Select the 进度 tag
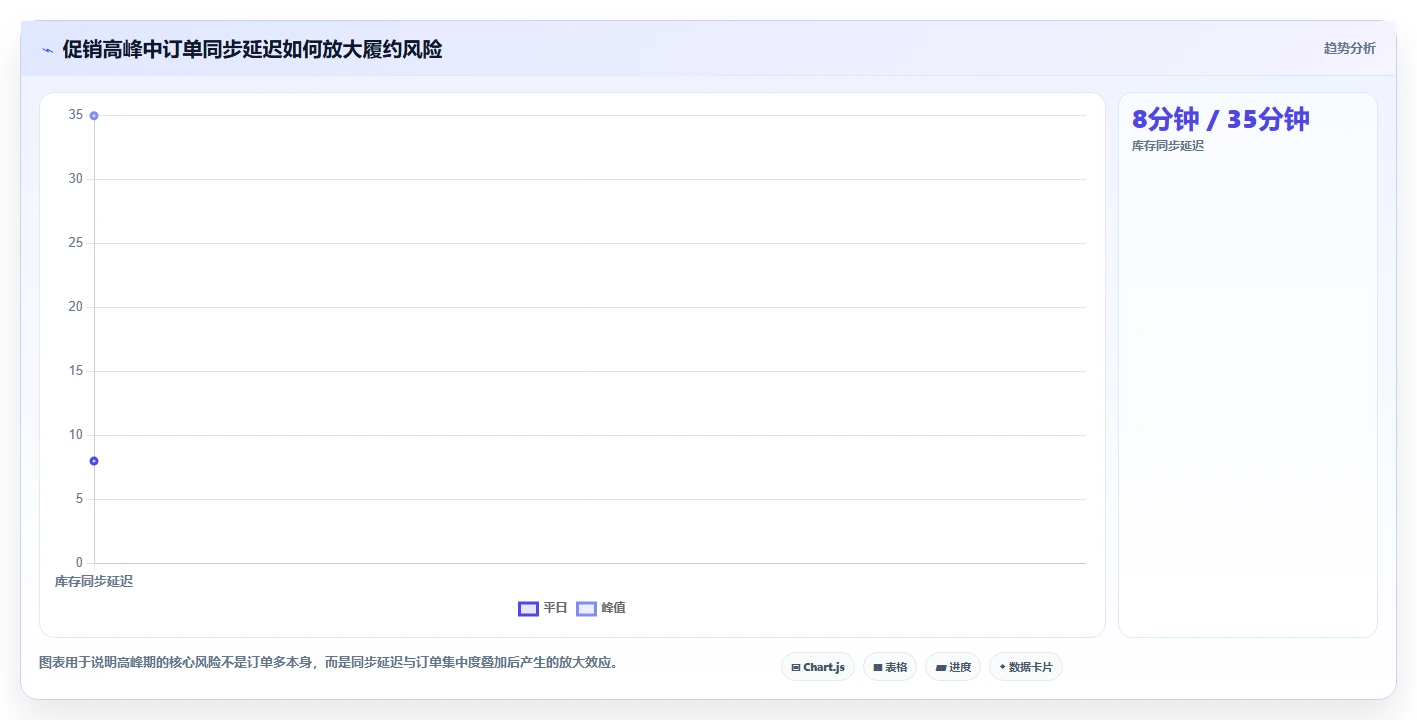The height and width of the screenshot is (720, 1417). click(x=953, y=667)
